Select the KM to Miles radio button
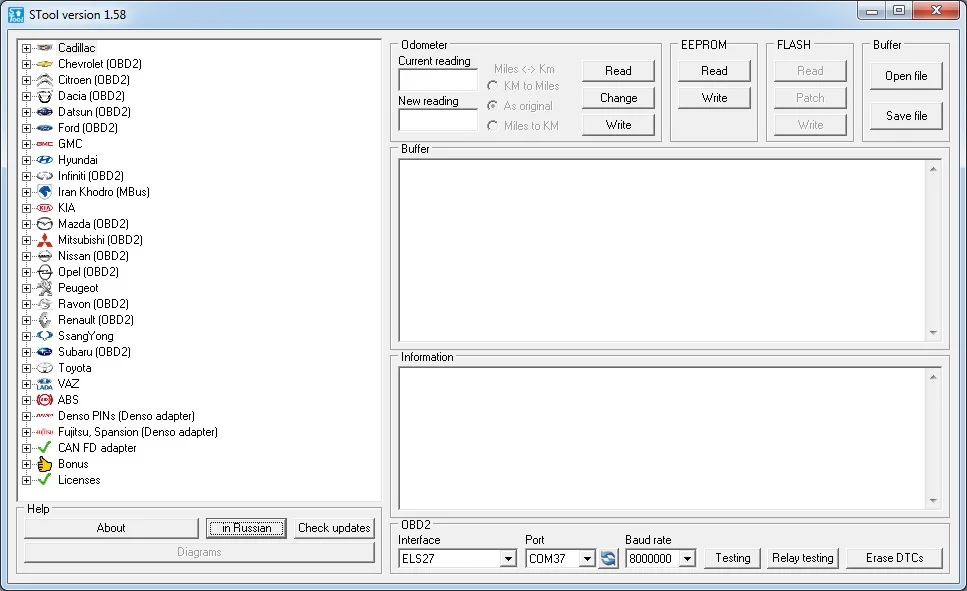Screen dimensions: 967x591 [x=492, y=86]
